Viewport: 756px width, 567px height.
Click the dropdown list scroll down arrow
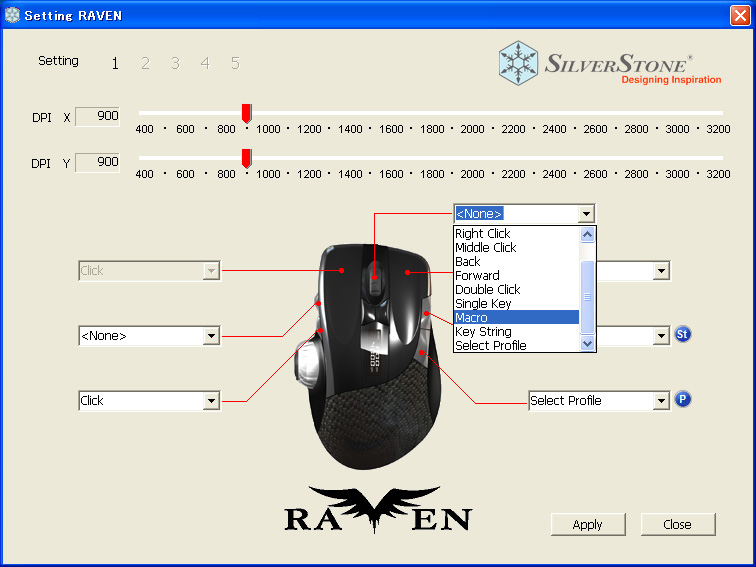(x=587, y=344)
